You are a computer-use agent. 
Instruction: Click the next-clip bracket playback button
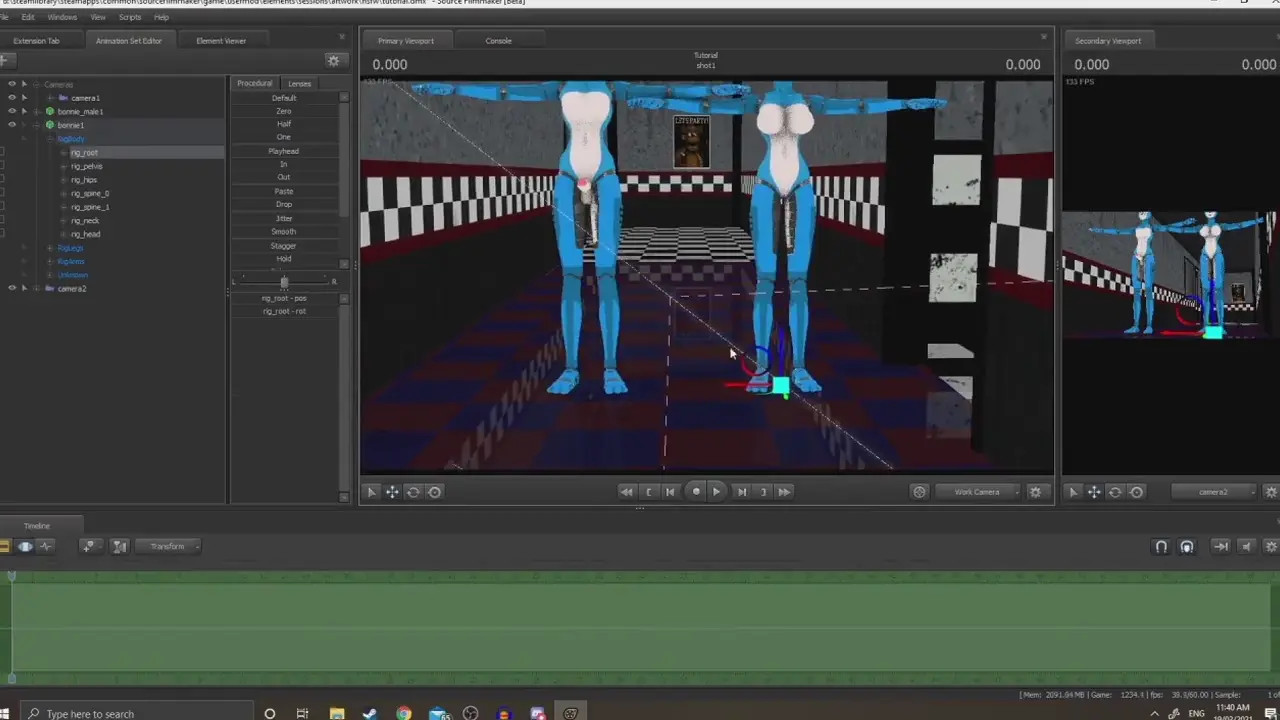tap(763, 492)
